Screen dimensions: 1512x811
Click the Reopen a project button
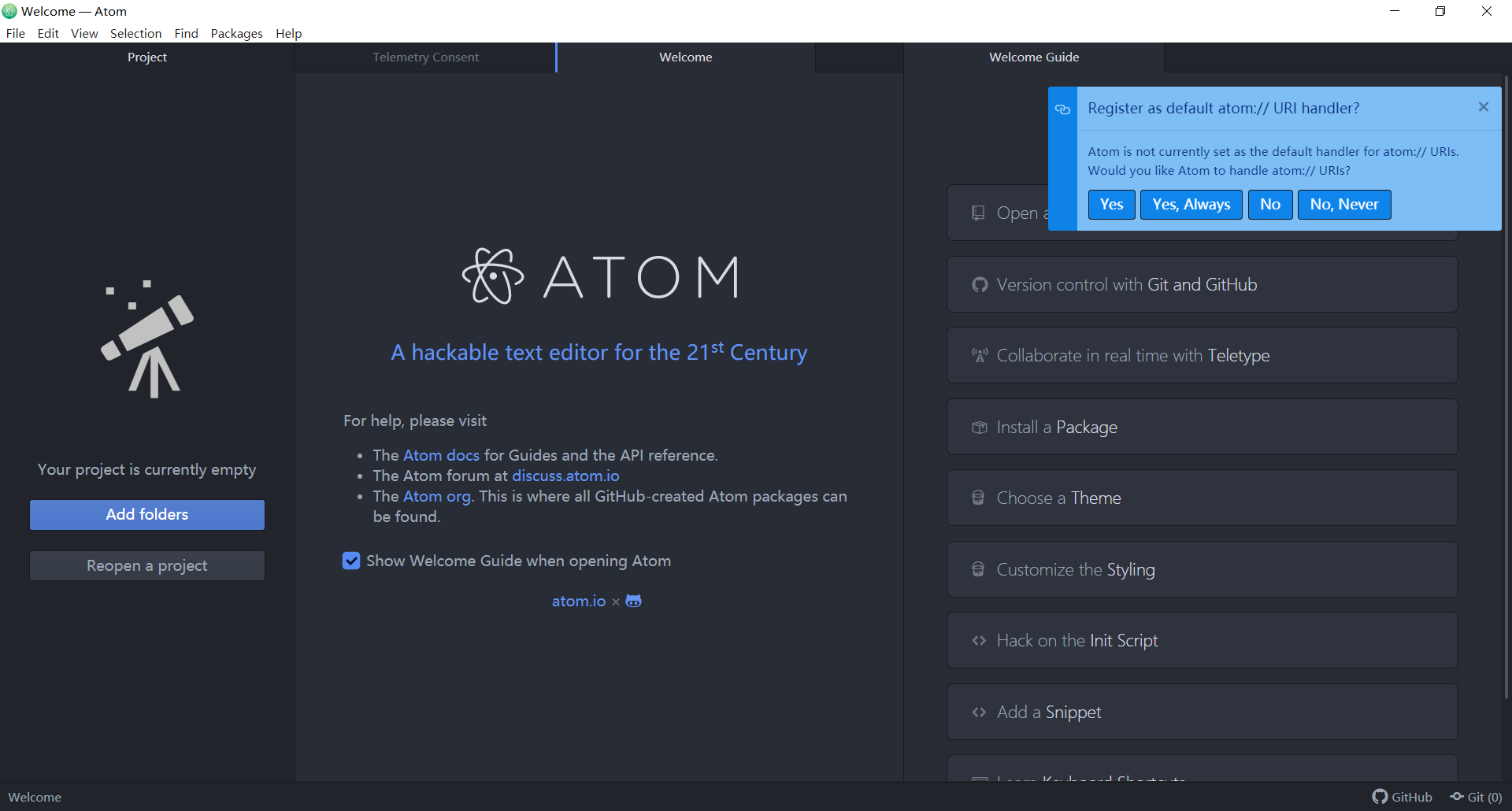147,565
